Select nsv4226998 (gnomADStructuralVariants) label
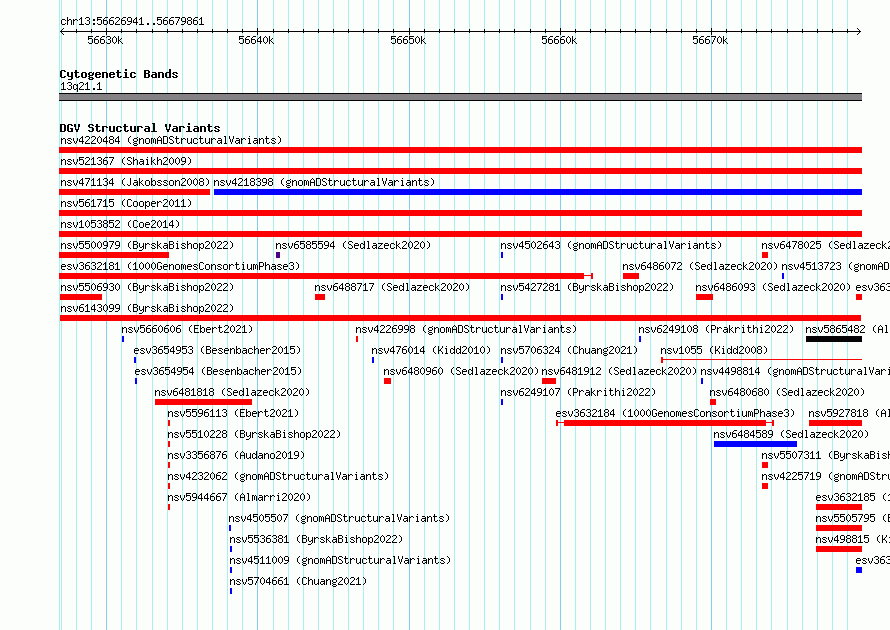This screenshot has width=890, height=630. 466,329
